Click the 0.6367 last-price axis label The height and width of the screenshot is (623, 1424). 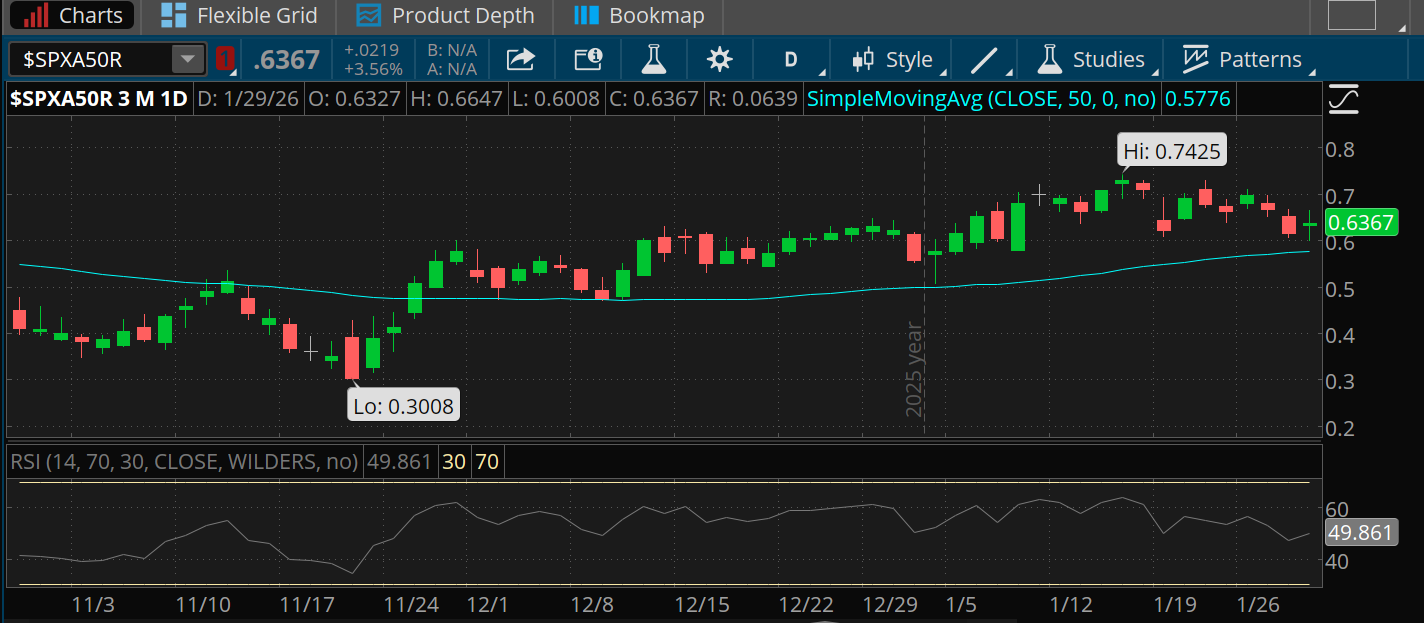tap(1360, 223)
